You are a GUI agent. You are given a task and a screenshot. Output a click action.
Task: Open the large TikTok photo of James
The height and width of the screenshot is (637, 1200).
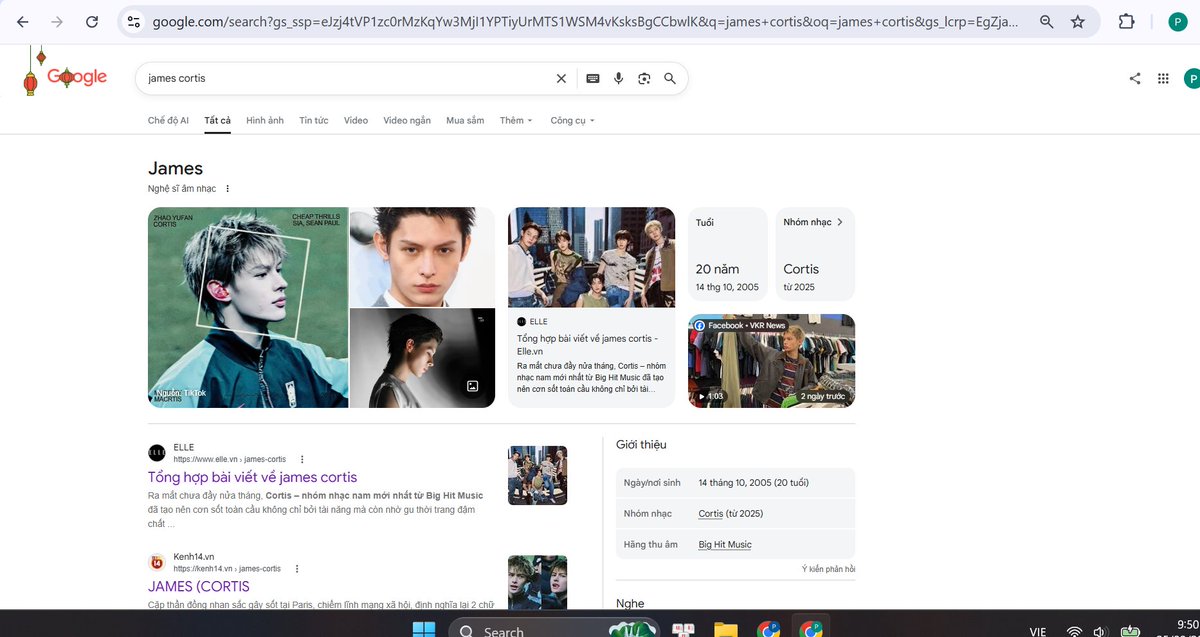click(x=248, y=307)
